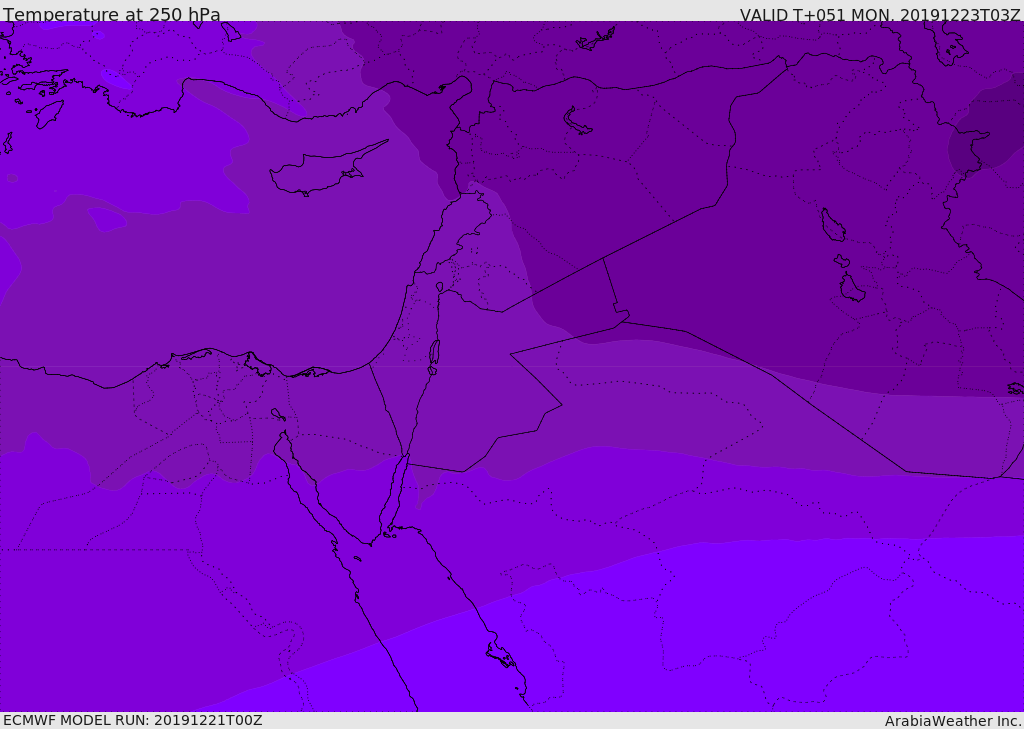
Task: Click the 'VALID T+051 MON. 20191223T03Z' timestamp
Action: point(880,14)
